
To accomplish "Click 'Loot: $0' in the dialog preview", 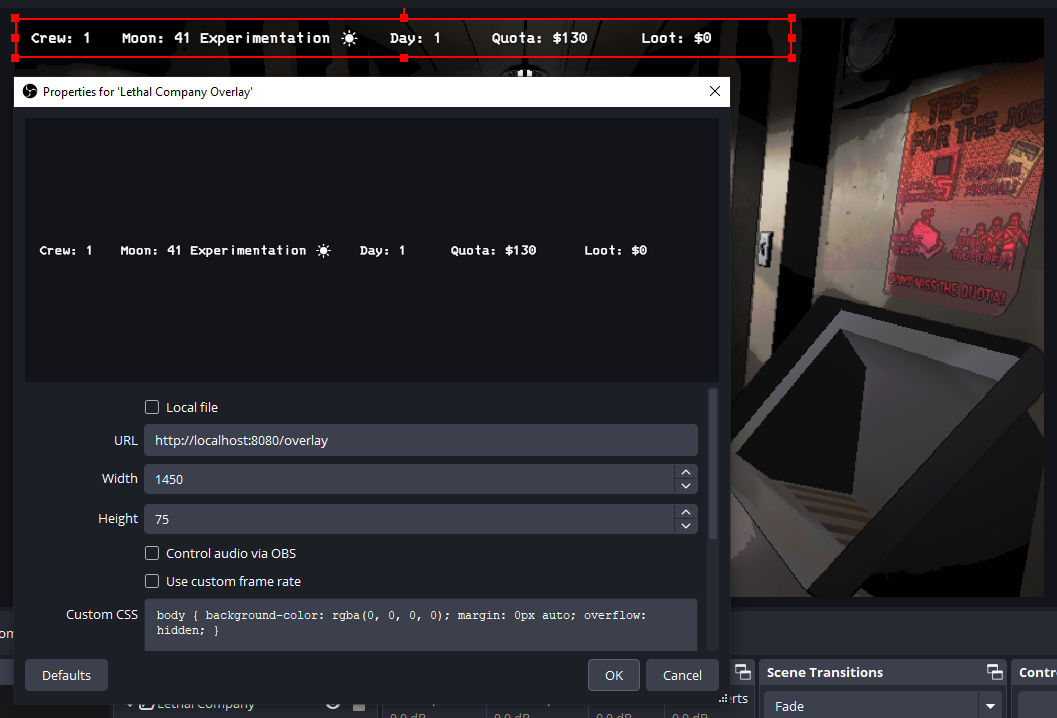I will tap(615, 250).
